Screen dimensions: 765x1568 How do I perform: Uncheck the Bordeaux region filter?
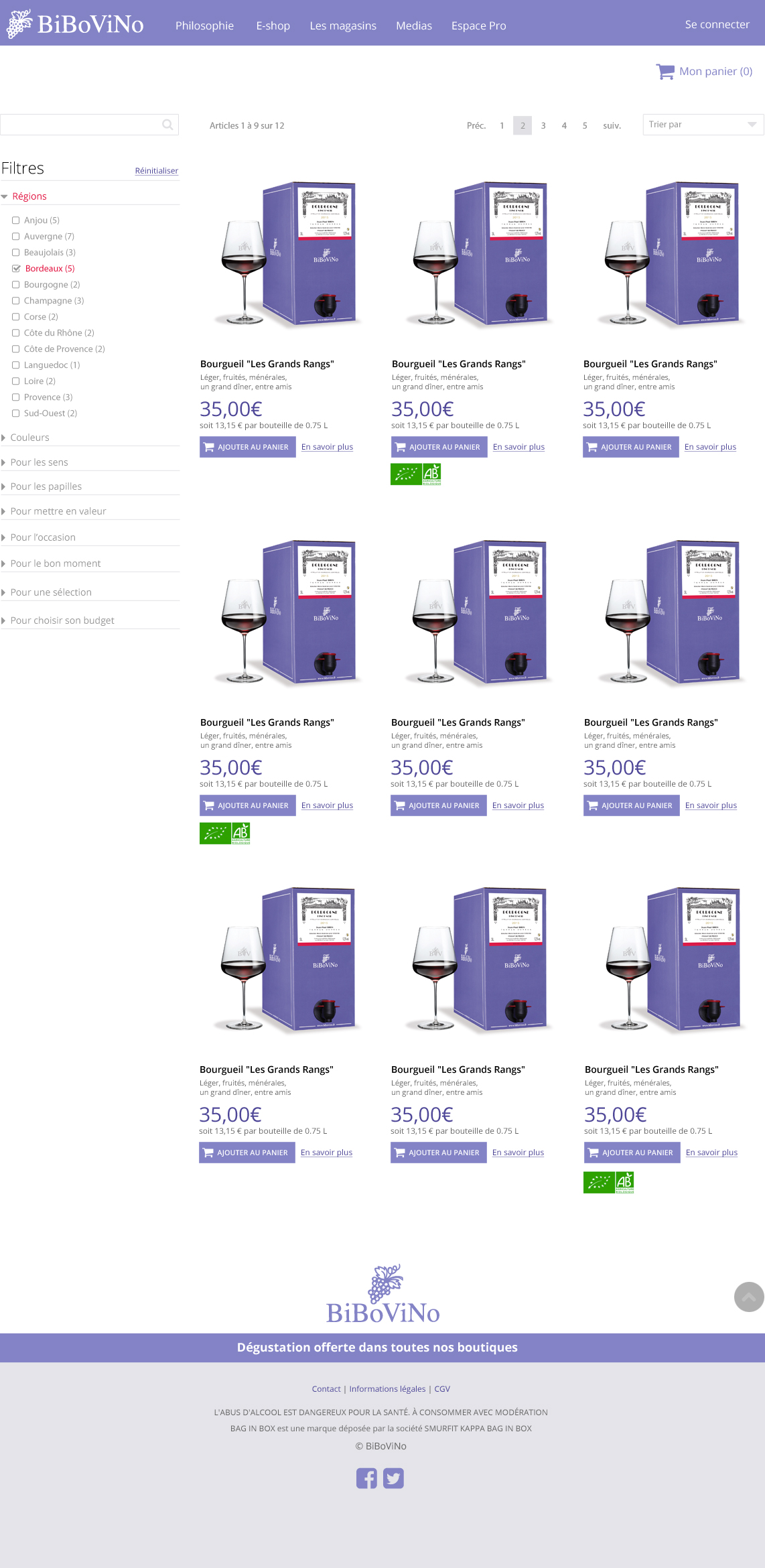16,269
